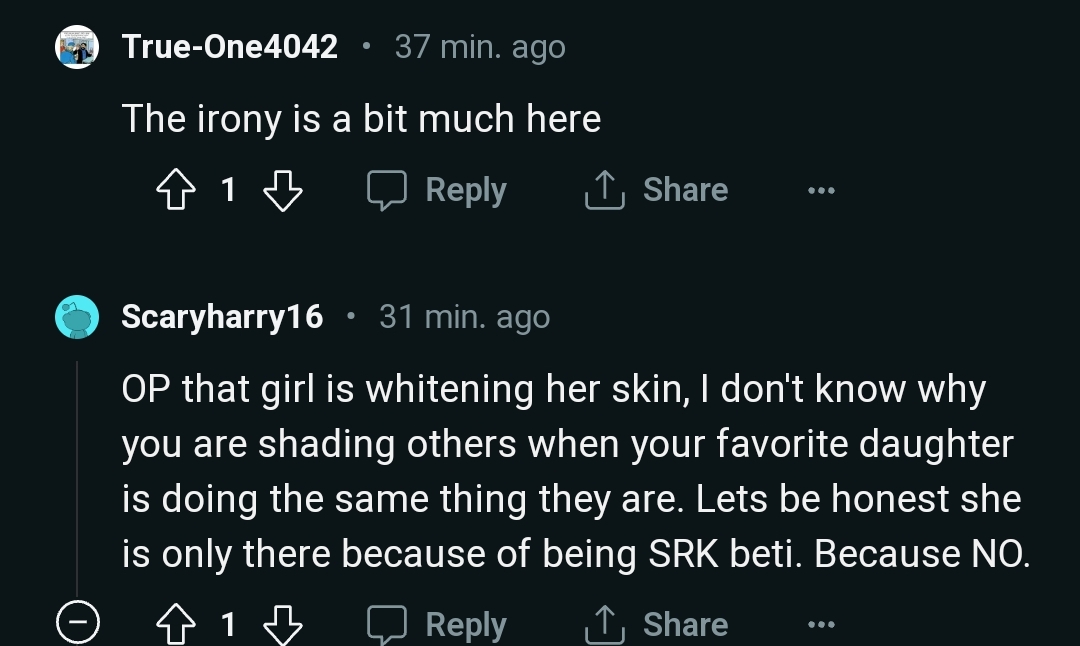
Task: Reply to Scaryharry16's comment
Action: [437, 625]
